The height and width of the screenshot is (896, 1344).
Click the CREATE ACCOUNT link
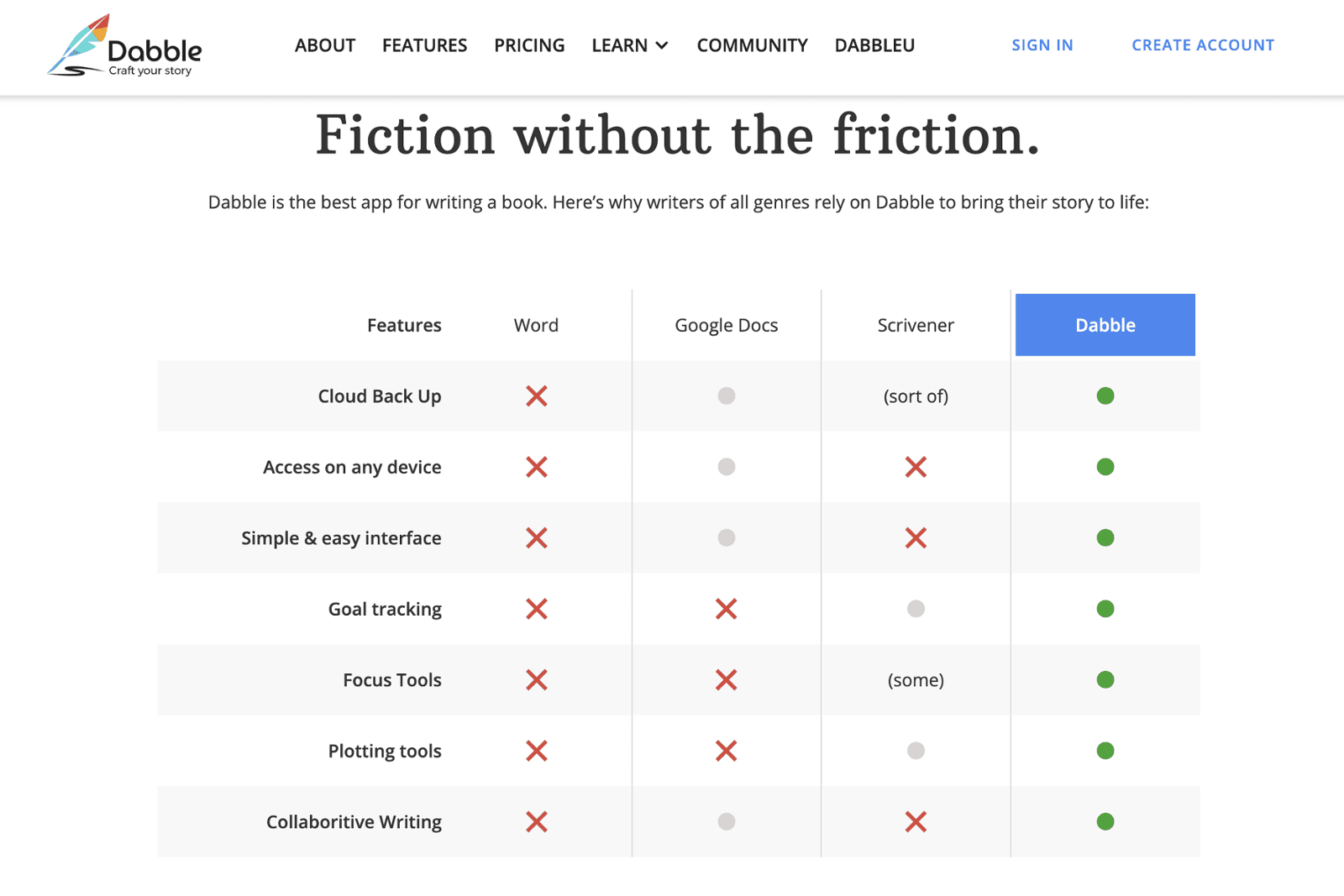(x=1202, y=45)
